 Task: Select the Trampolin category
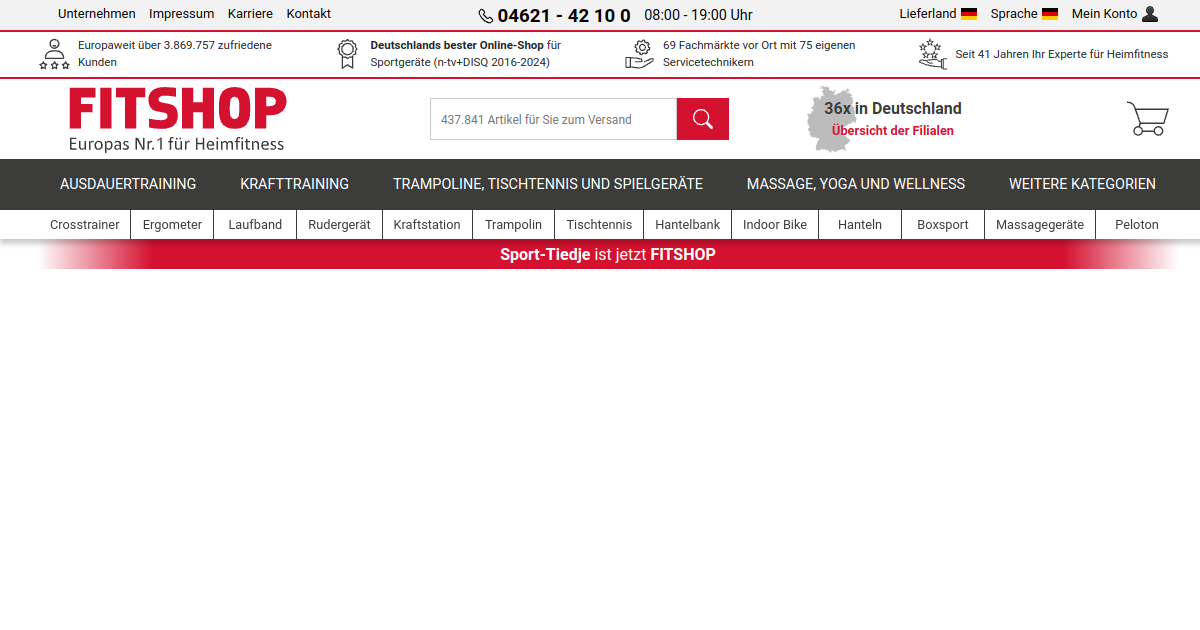[514, 225]
